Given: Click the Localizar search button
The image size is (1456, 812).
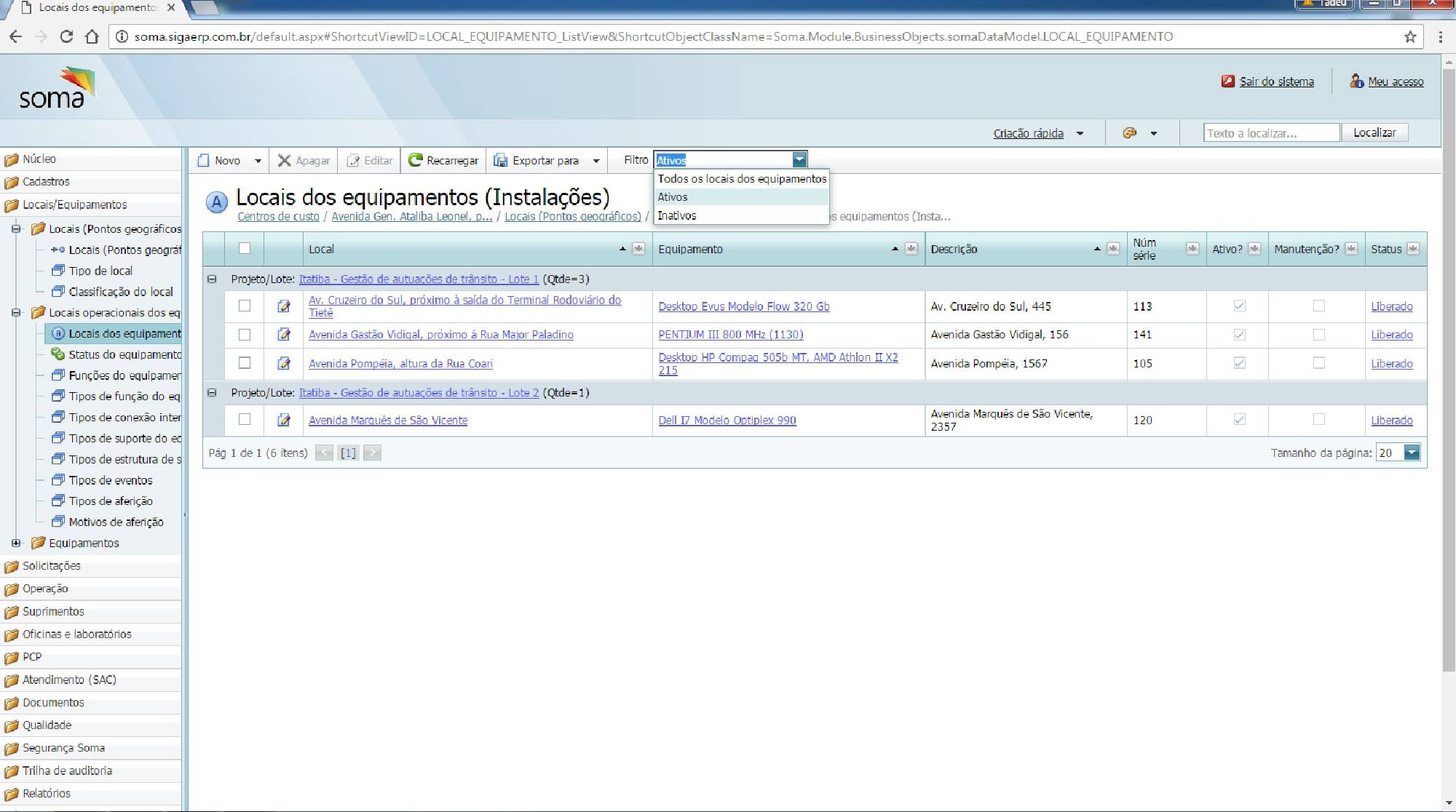Looking at the screenshot, I should [x=1374, y=132].
